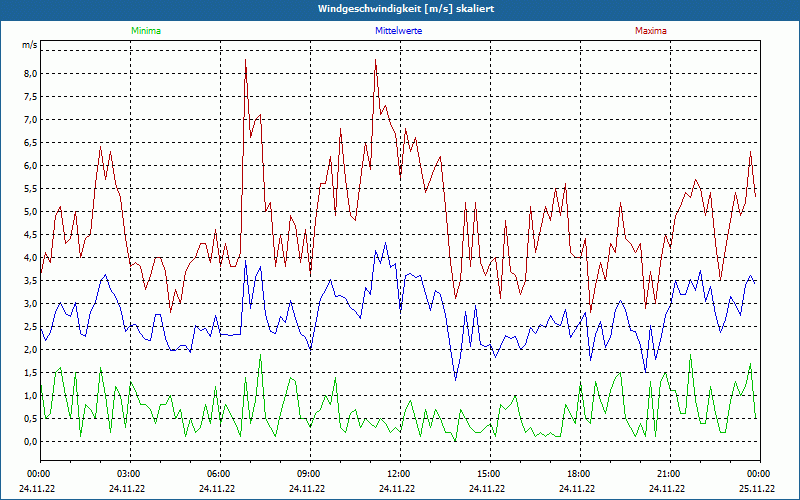Select the blue "Mittelwerte" legend label
The image size is (800, 500).
pyautogui.click(x=398, y=31)
